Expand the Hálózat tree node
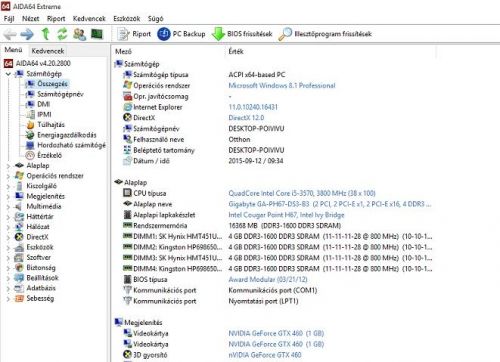This screenshot has width=500, height=362. (8, 227)
